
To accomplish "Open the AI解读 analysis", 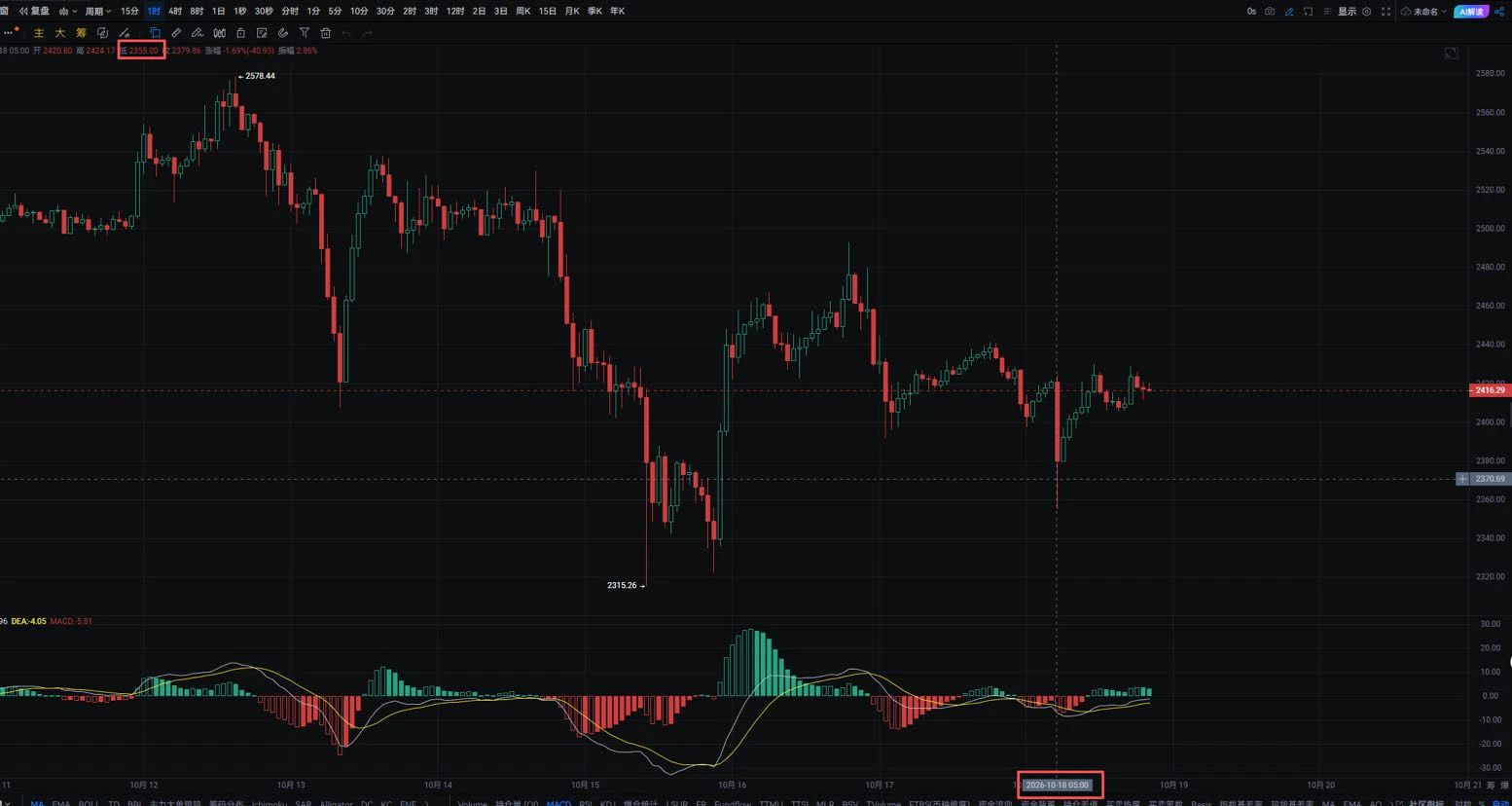I will tap(1471, 12).
